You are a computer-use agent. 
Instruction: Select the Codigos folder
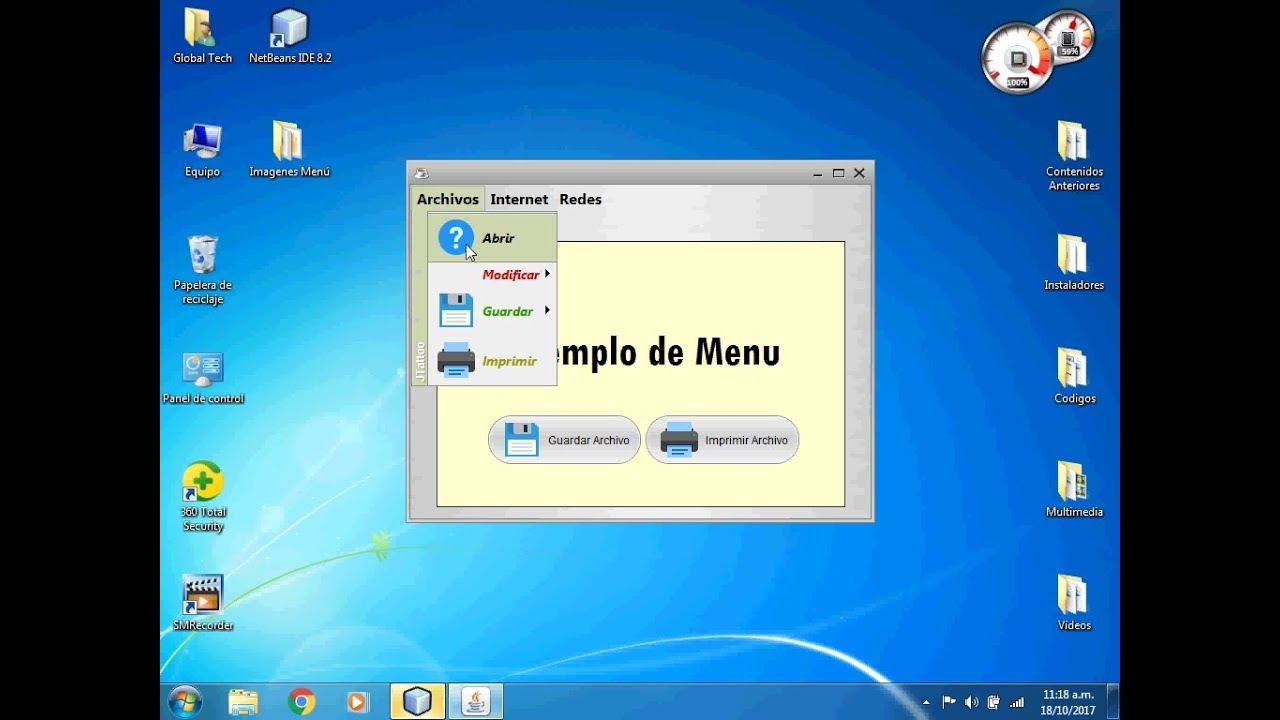pyautogui.click(x=1074, y=377)
